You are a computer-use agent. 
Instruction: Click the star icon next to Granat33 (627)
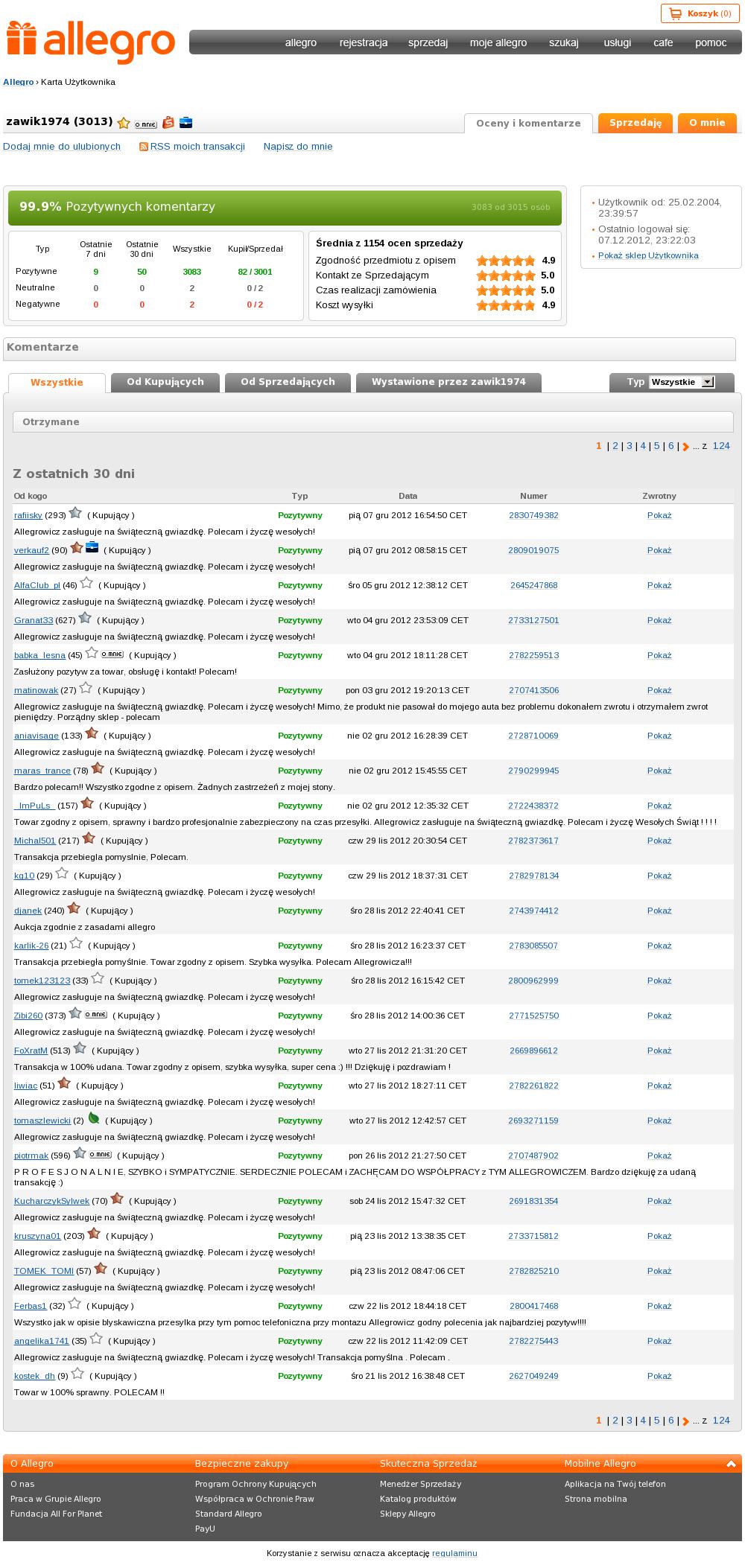[x=85, y=618]
